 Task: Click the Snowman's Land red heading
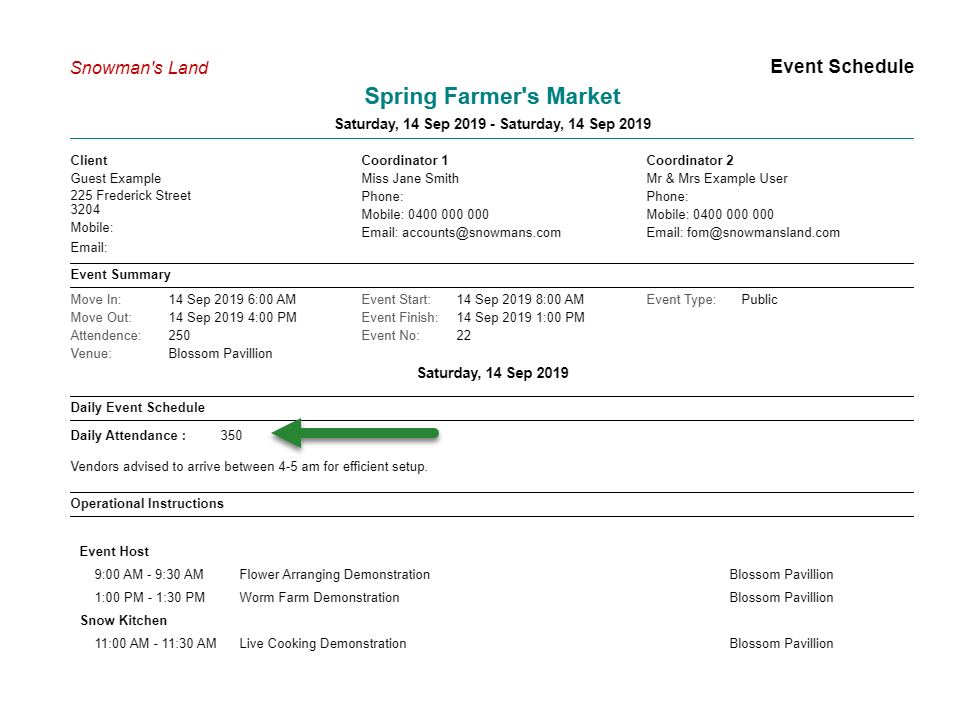[x=139, y=68]
